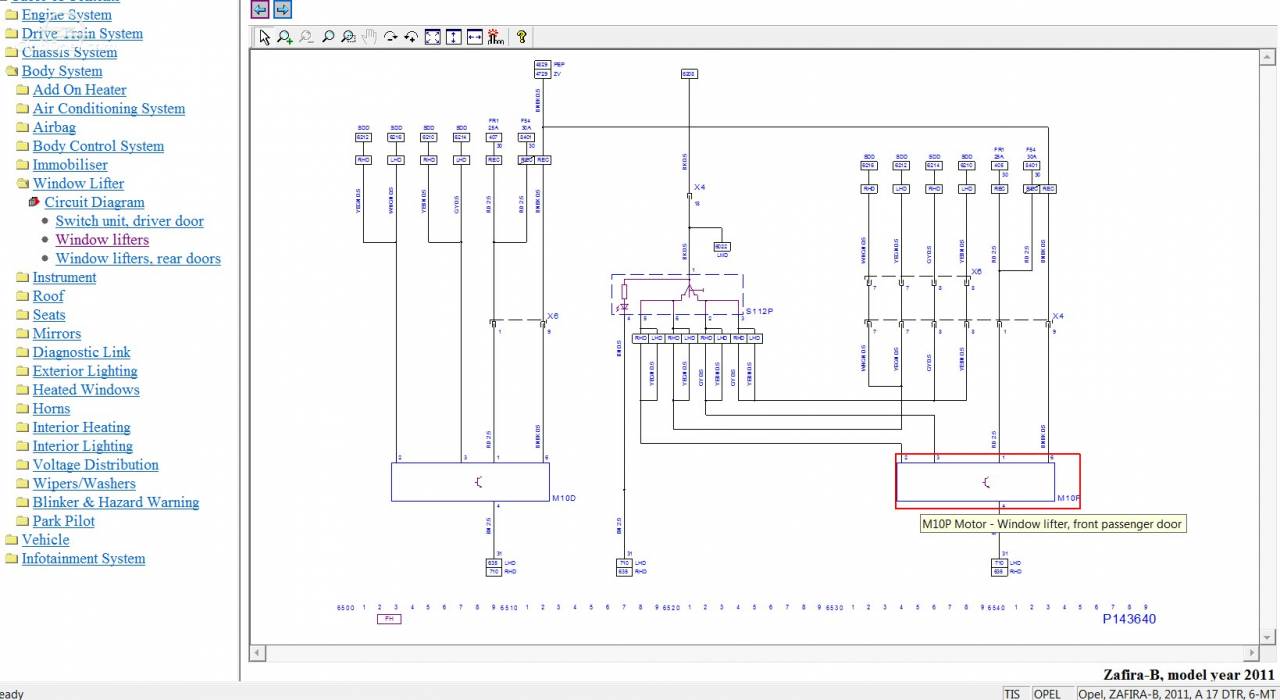The height and width of the screenshot is (700, 1280).
Task: Open the Body Control System link
Action: coord(98,146)
